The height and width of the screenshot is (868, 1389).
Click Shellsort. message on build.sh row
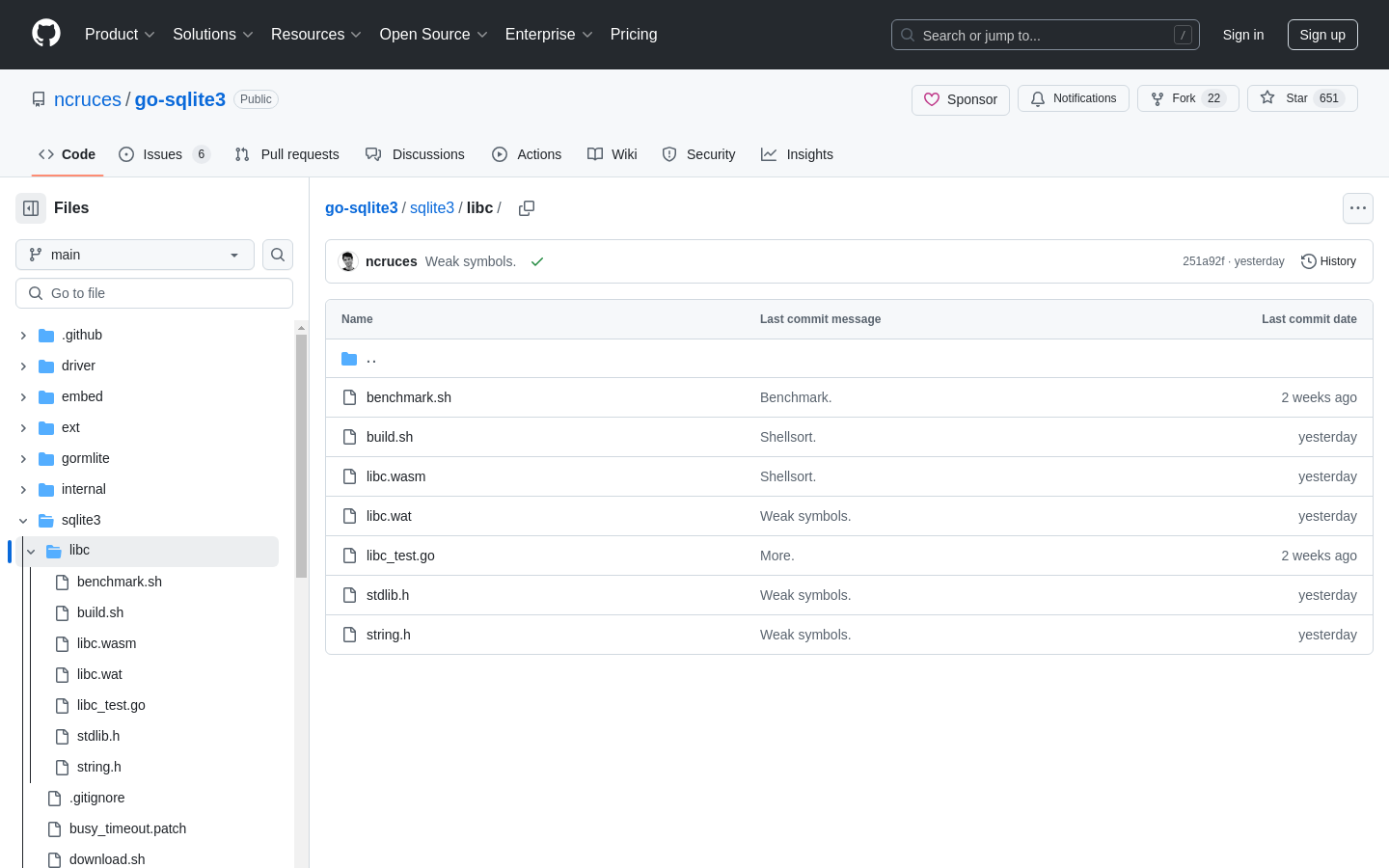[x=788, y=437]
